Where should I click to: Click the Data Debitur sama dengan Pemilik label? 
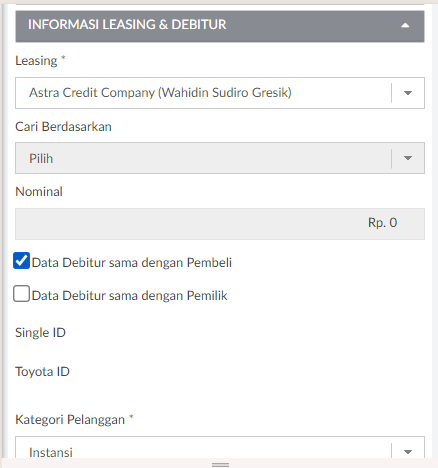point(129,296)
